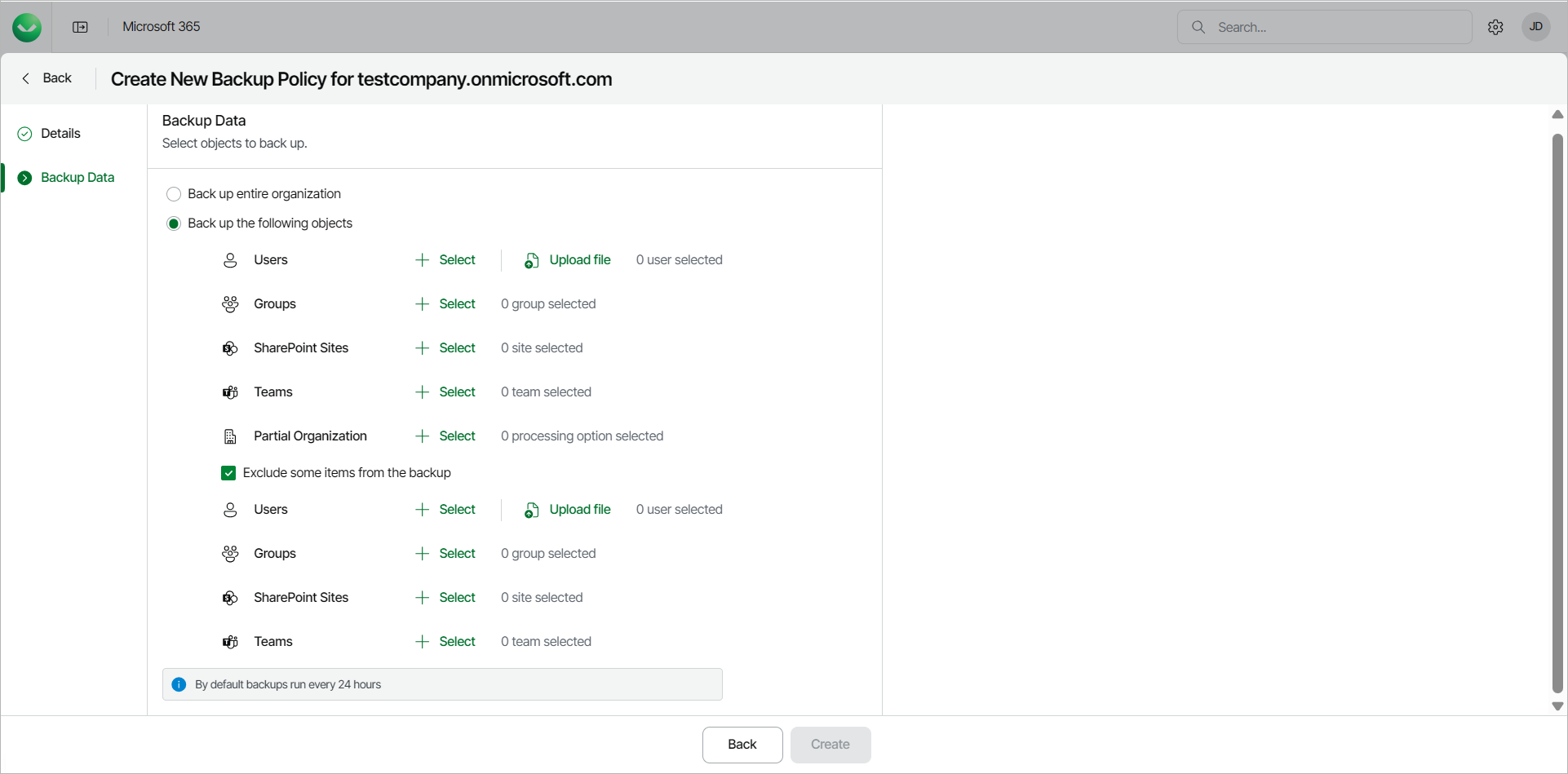1568x774 pixels.
Task: Click the vertical scrollbar thumb
Action: pyautogui.click(x=1557, y=413)
